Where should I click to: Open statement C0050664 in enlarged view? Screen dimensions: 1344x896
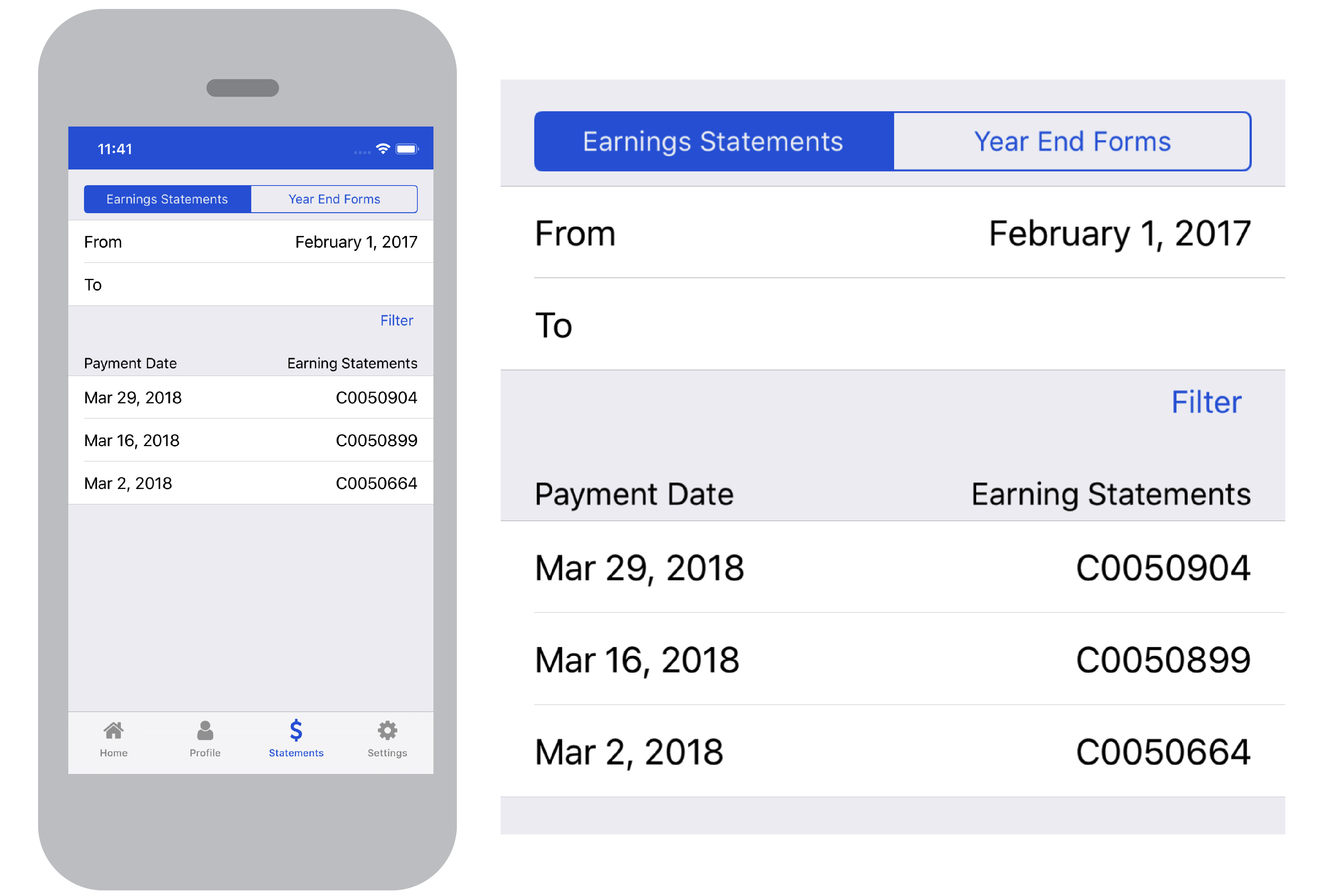pyautogui.click(x=893, y=752)
